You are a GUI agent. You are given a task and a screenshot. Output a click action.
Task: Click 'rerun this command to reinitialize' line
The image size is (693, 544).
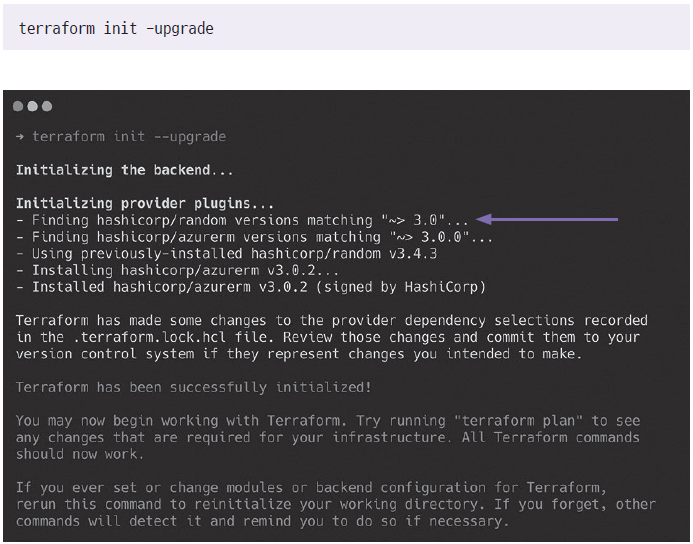click(336, 504)
